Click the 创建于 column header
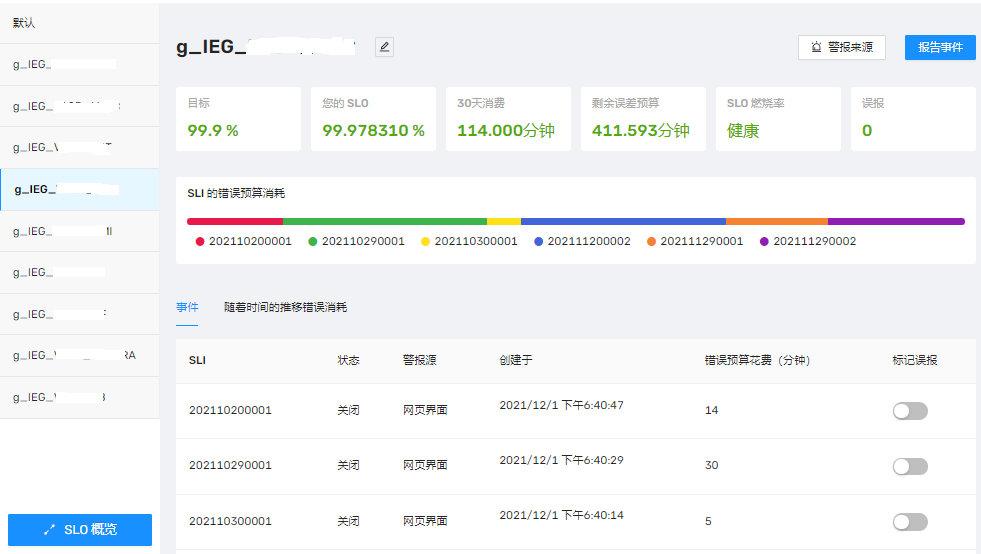The image size is (981, 554). [516, 361]
